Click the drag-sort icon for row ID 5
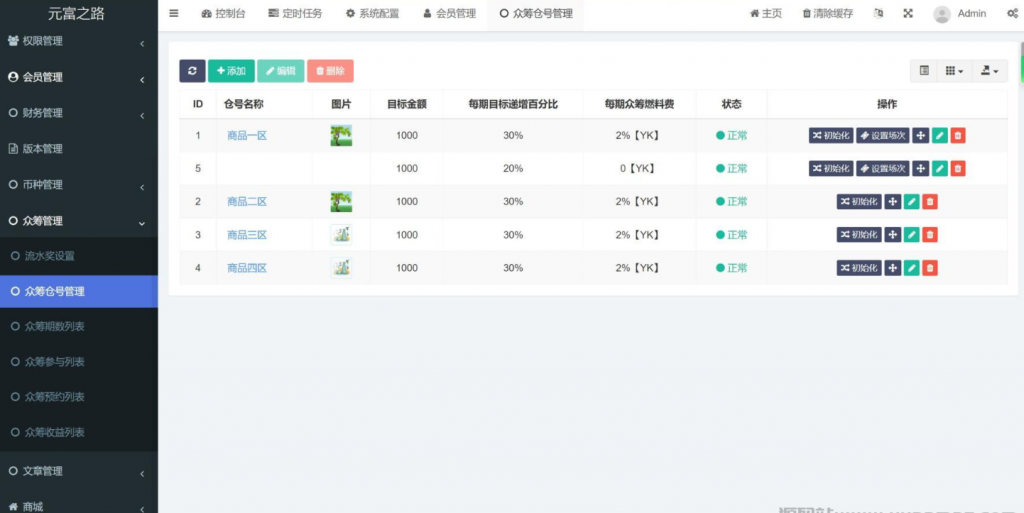1024x513 pixels. click(920, 168)
